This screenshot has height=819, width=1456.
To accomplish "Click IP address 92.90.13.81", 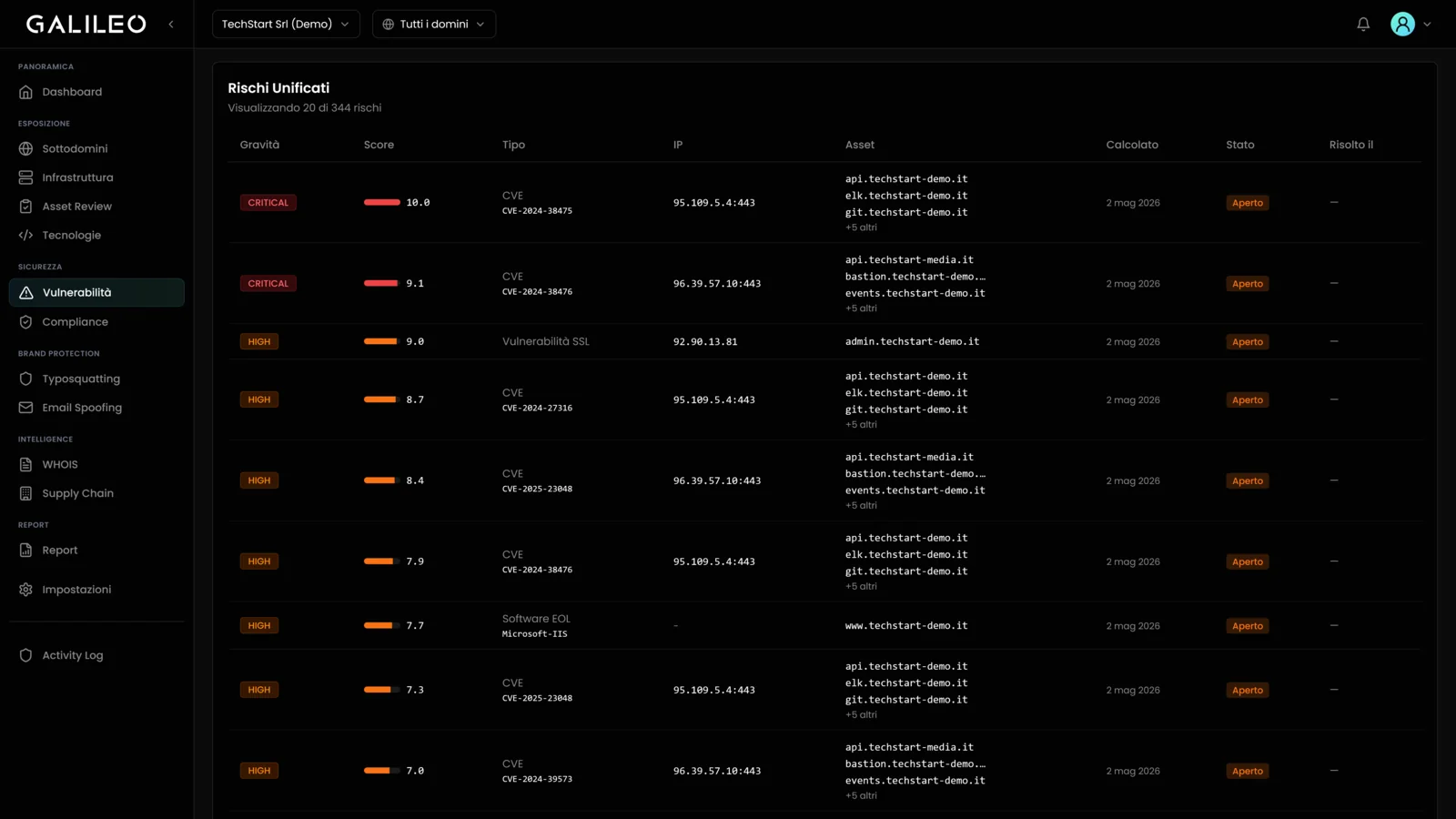I will click(x=705, y=342).
